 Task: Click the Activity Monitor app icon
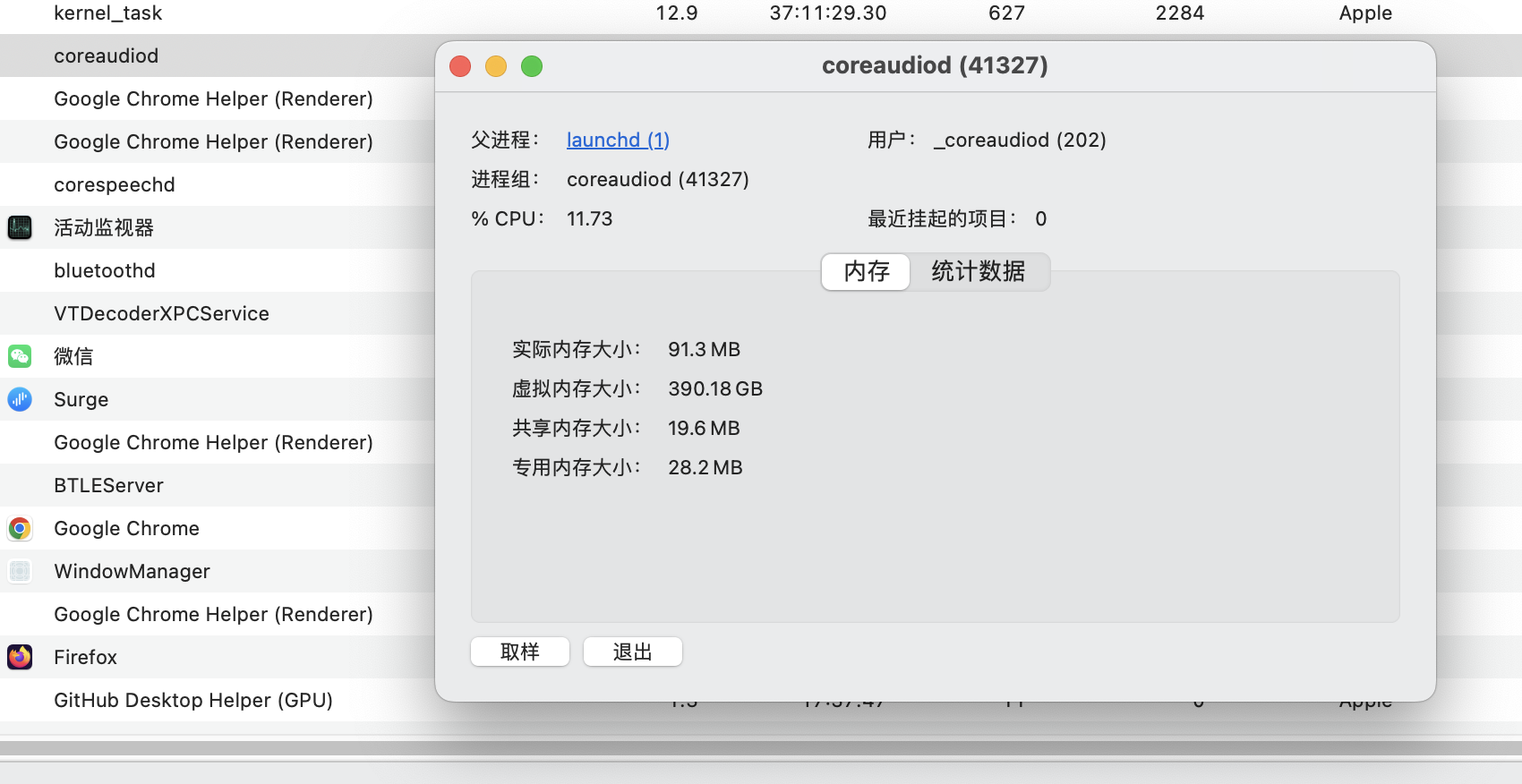click(20, 227)
